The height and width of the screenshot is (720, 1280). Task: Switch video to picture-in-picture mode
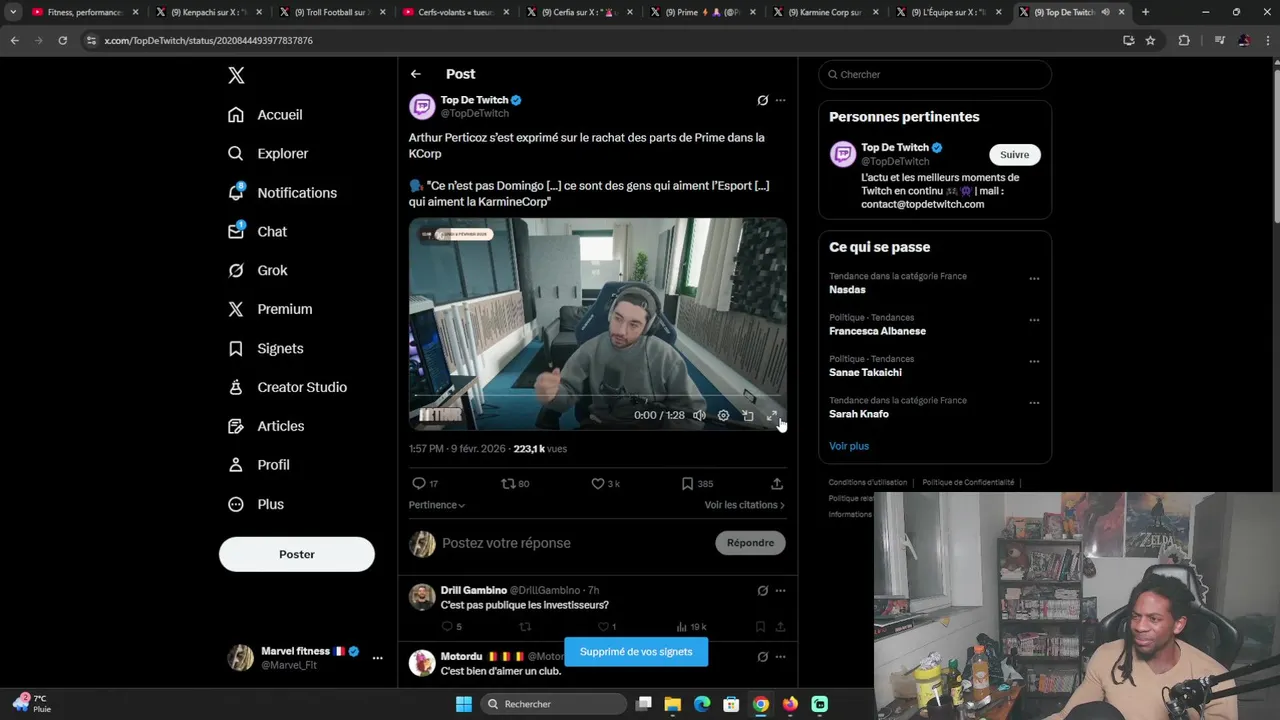tap(748, 415)
